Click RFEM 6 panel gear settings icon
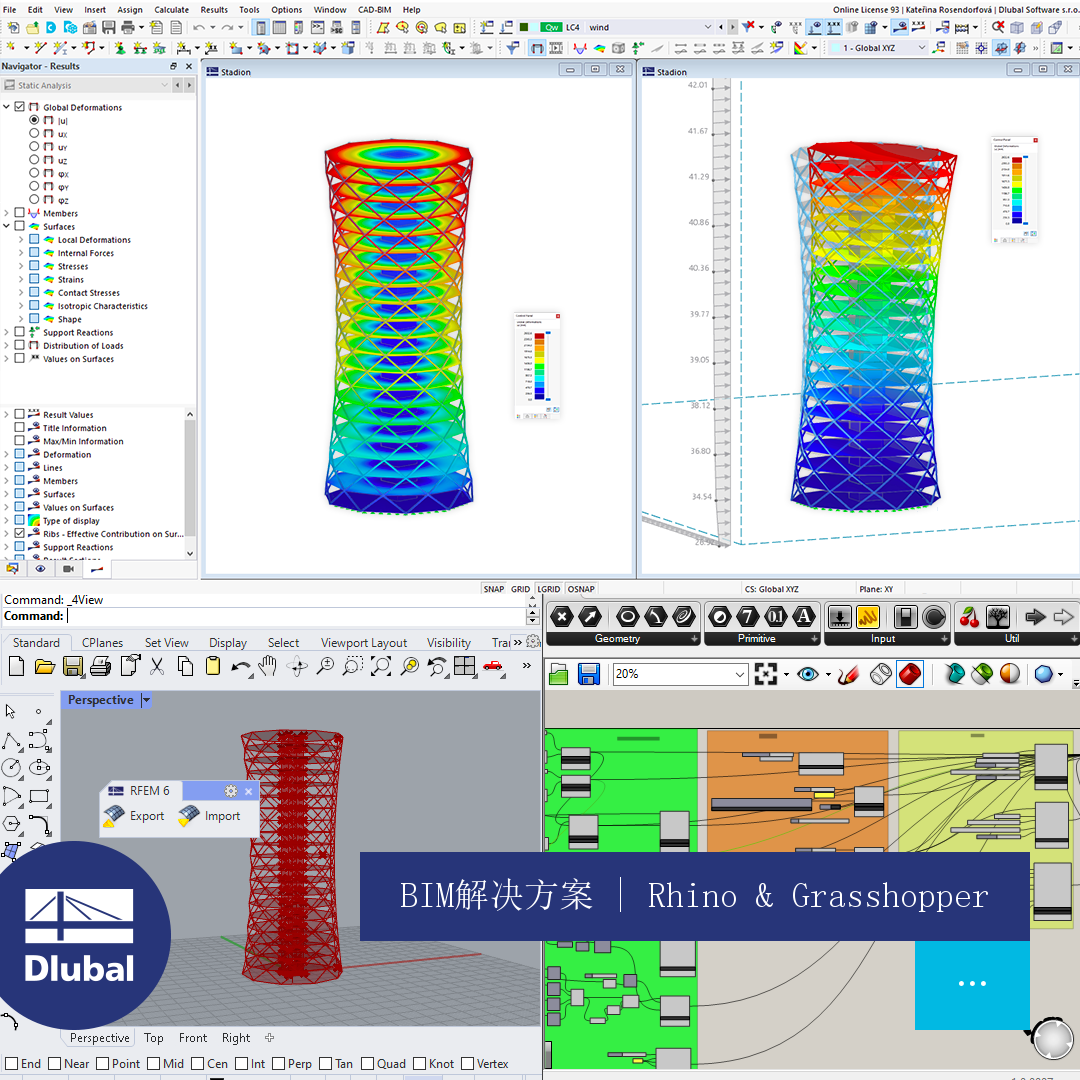1080x1080 pixels. (231, 791)
